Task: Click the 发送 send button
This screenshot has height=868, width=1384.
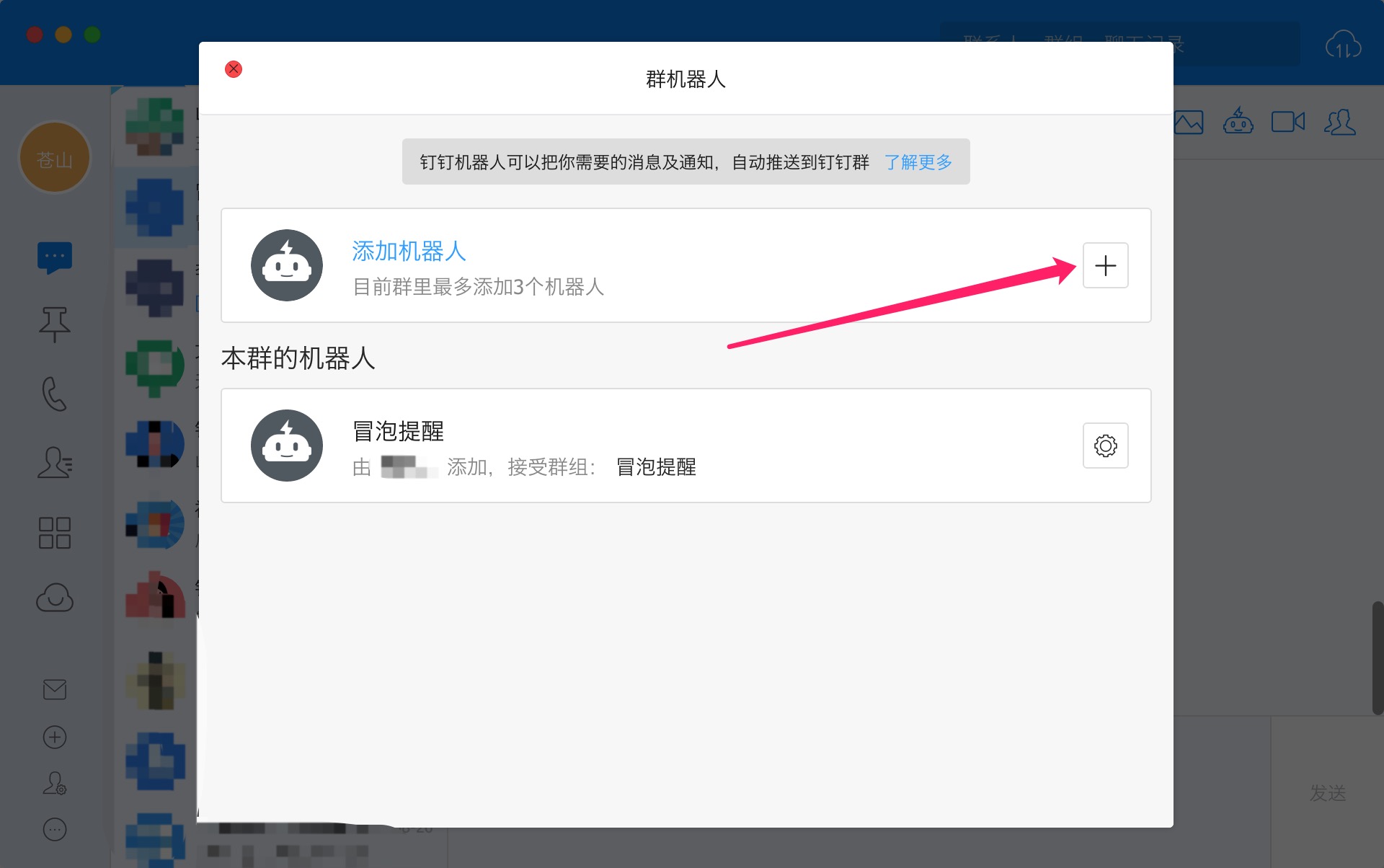Action: pyautogui.click(x=1327, y=793)
